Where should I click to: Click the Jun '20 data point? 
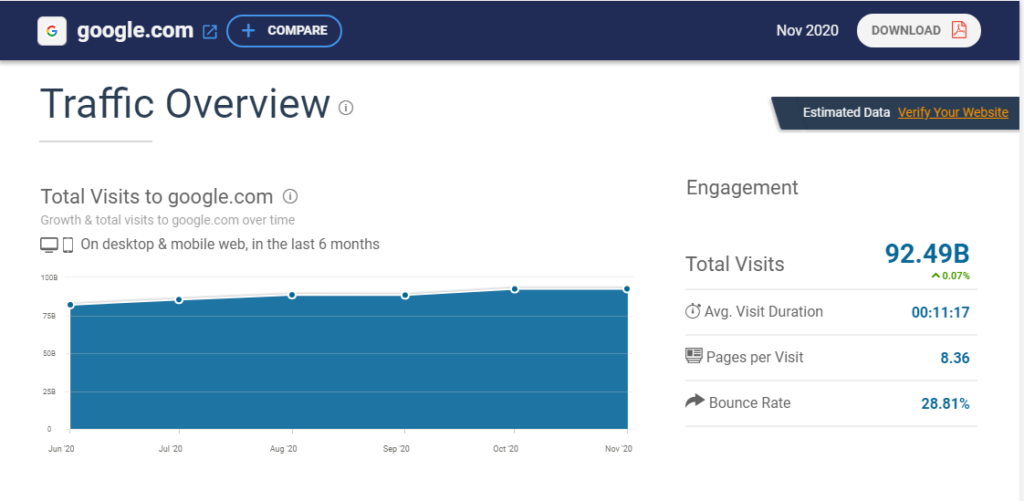(x=70, y=305)
